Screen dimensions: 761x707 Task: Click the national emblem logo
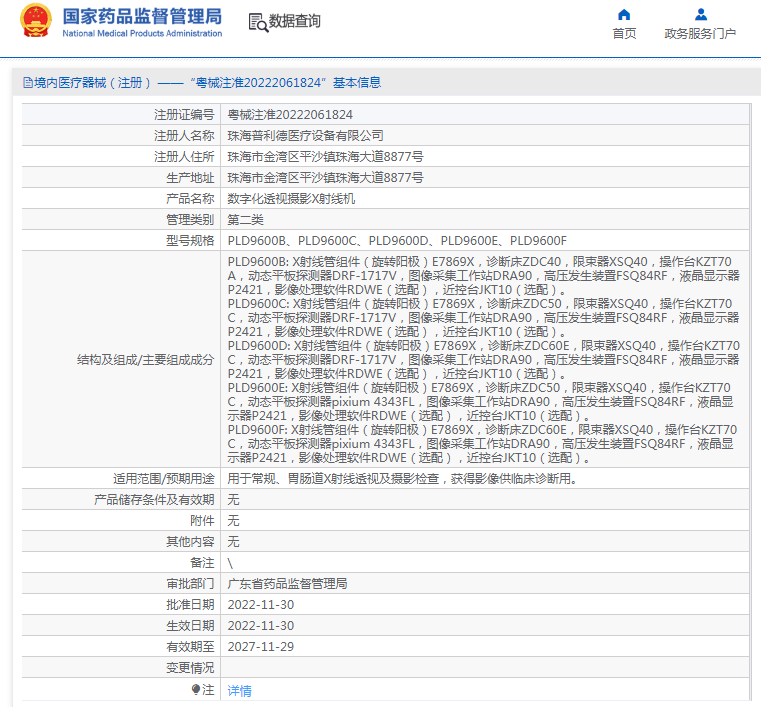(36, 20)
